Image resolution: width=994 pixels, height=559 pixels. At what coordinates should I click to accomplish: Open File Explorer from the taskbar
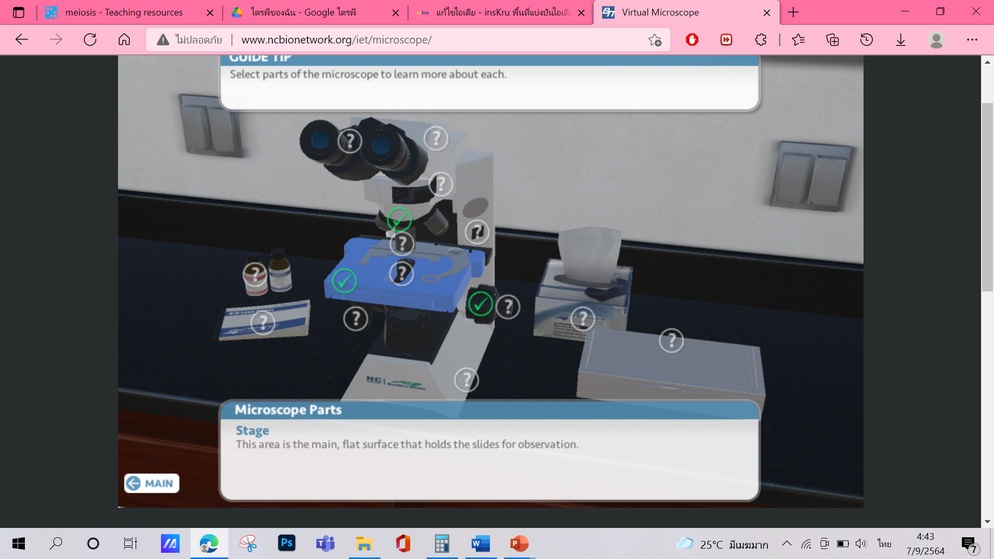point(364,543)
